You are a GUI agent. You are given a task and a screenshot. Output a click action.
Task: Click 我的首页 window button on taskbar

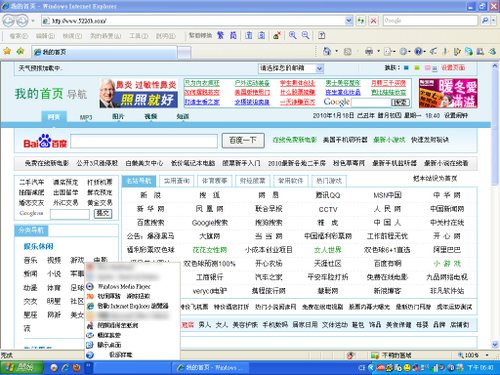[x=211, y=368]
